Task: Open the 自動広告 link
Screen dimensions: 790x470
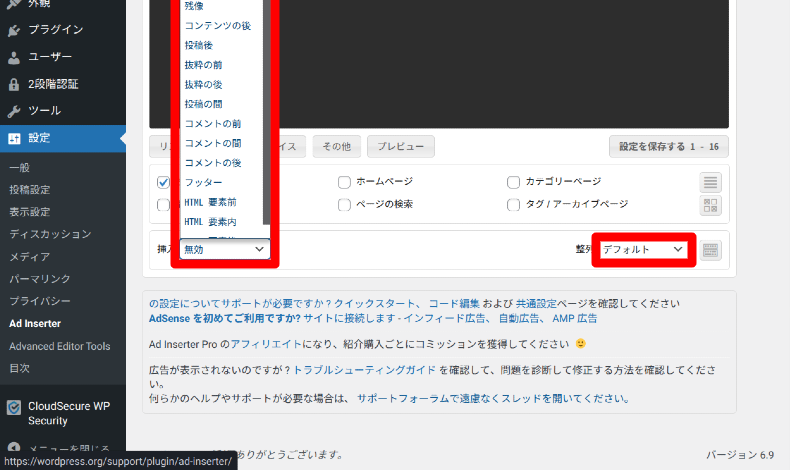Action: tap(518, 318)
